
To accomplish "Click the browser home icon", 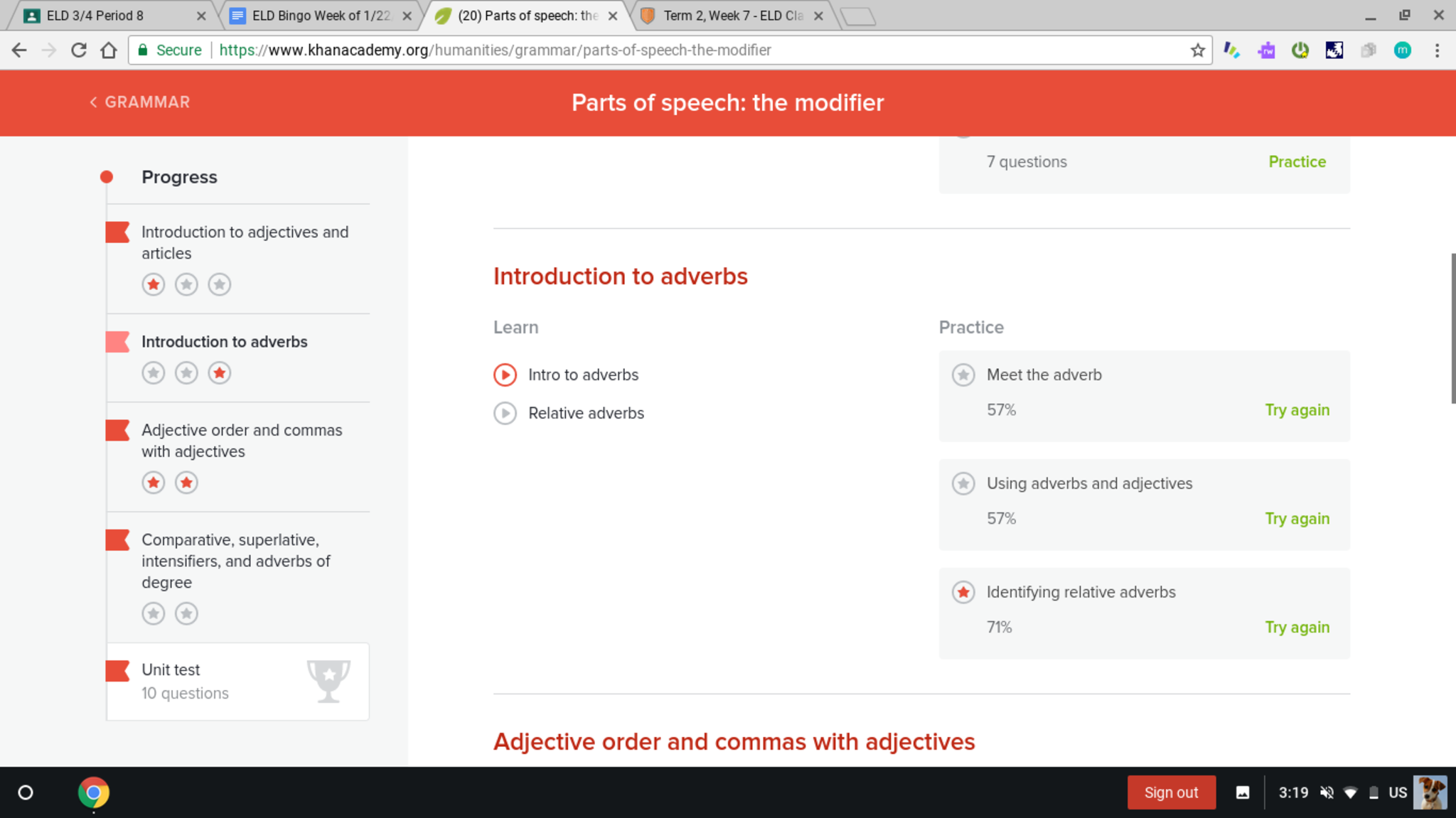I will click(109, 50).
